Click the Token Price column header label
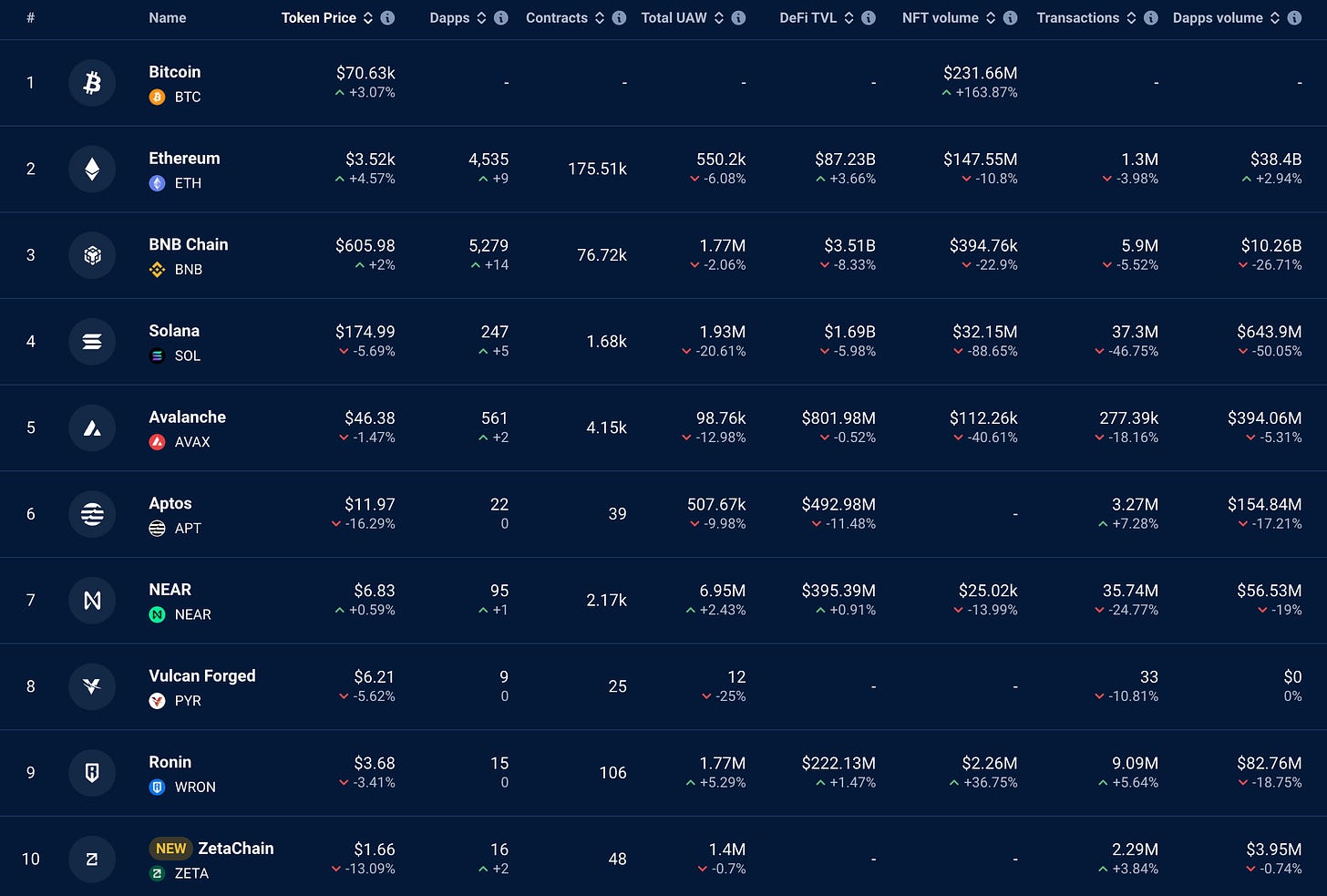 coord(319,18)
